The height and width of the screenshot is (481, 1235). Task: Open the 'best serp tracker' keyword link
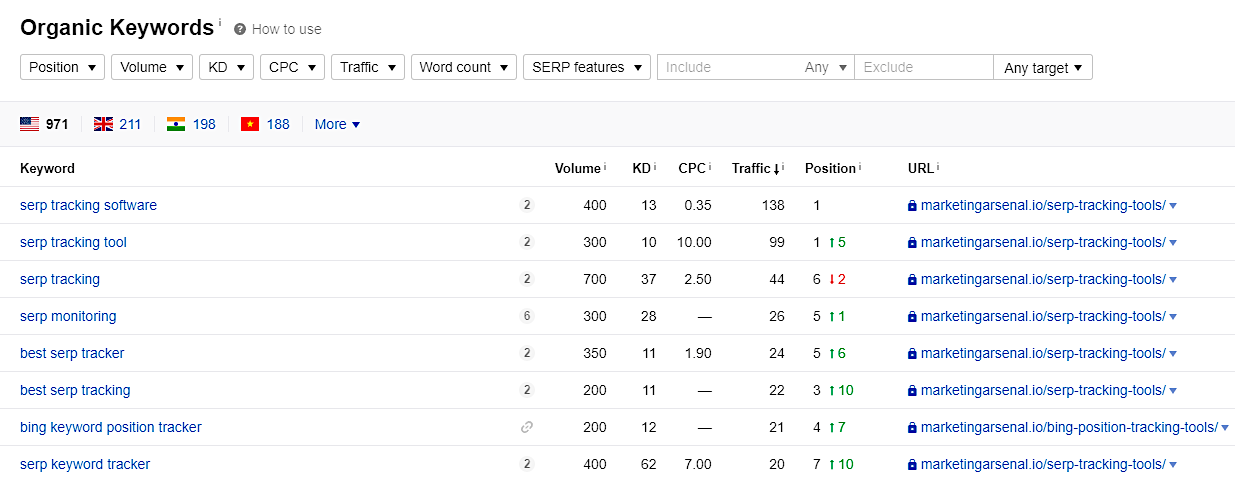click(x=72, y=353)
